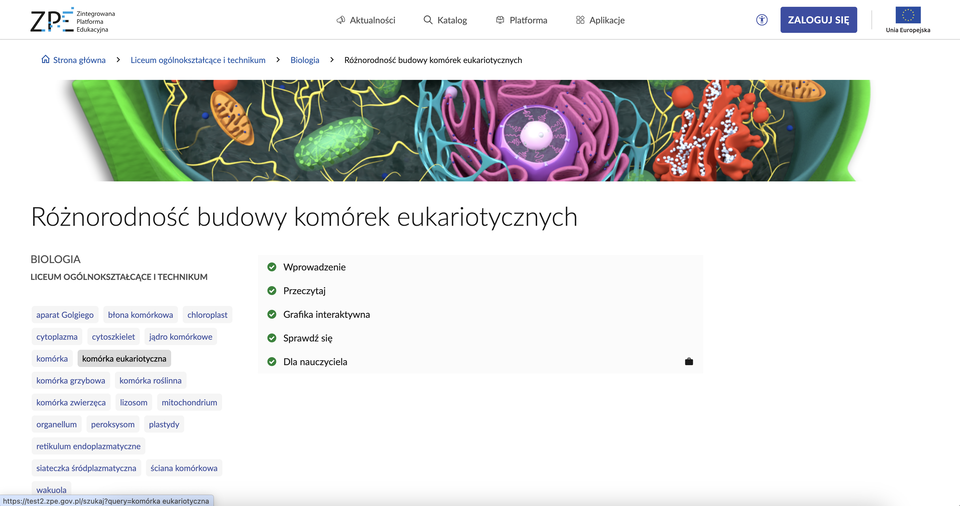Go to Liceum ogólnokształcące i technikum breadcrumb
Viewport: 960px width, 506px height.
pos(198,60)
